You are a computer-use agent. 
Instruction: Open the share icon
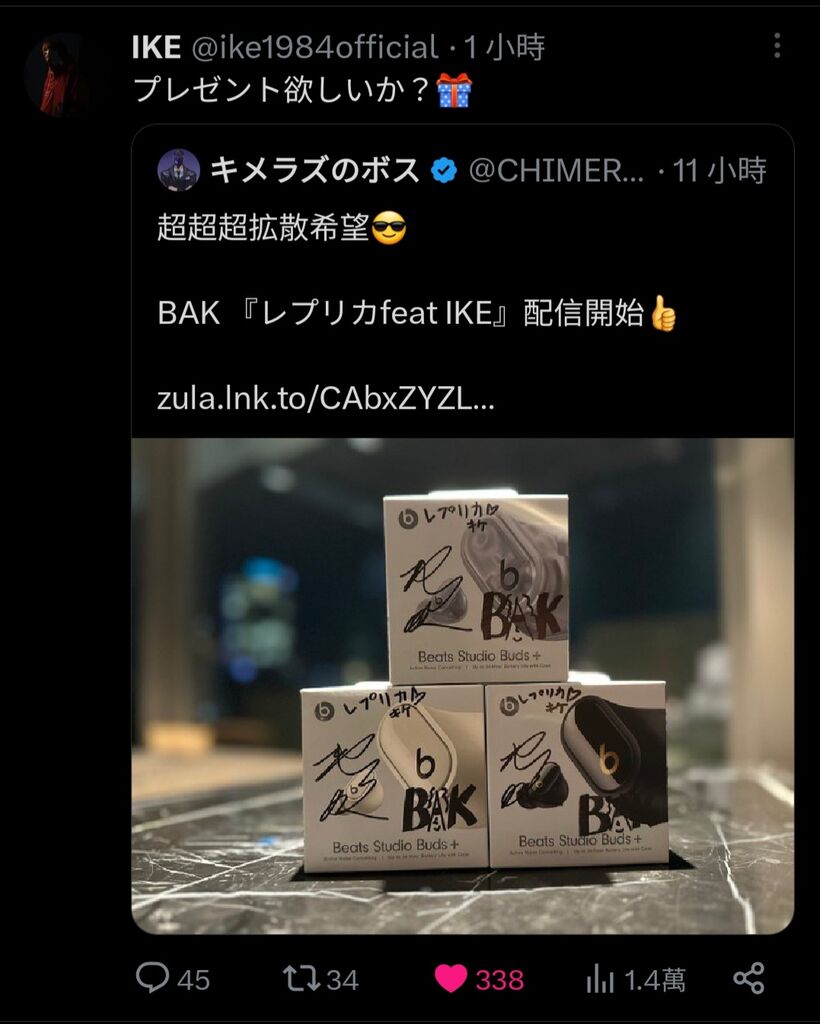(749, 978)
